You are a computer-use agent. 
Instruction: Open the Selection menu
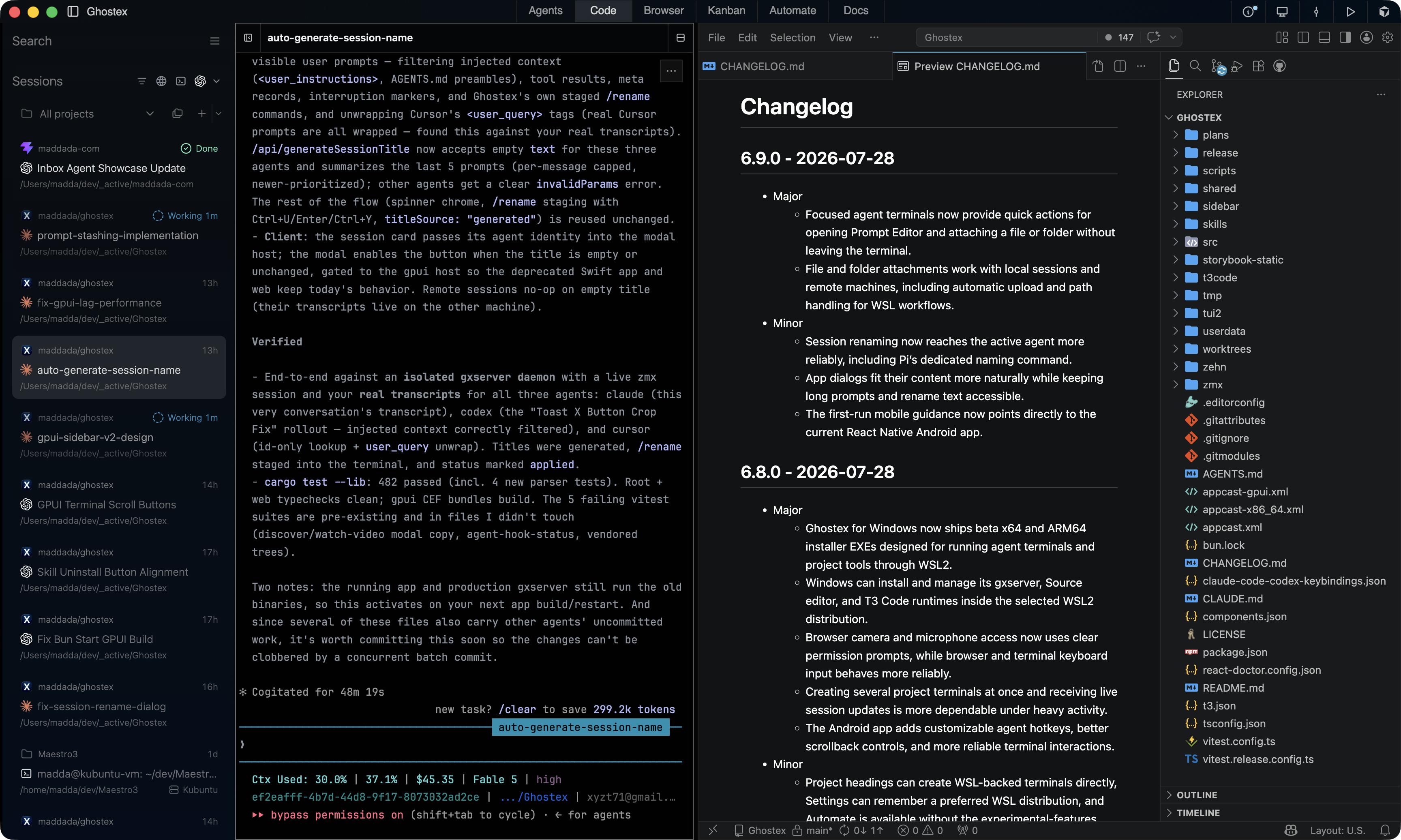792,37
